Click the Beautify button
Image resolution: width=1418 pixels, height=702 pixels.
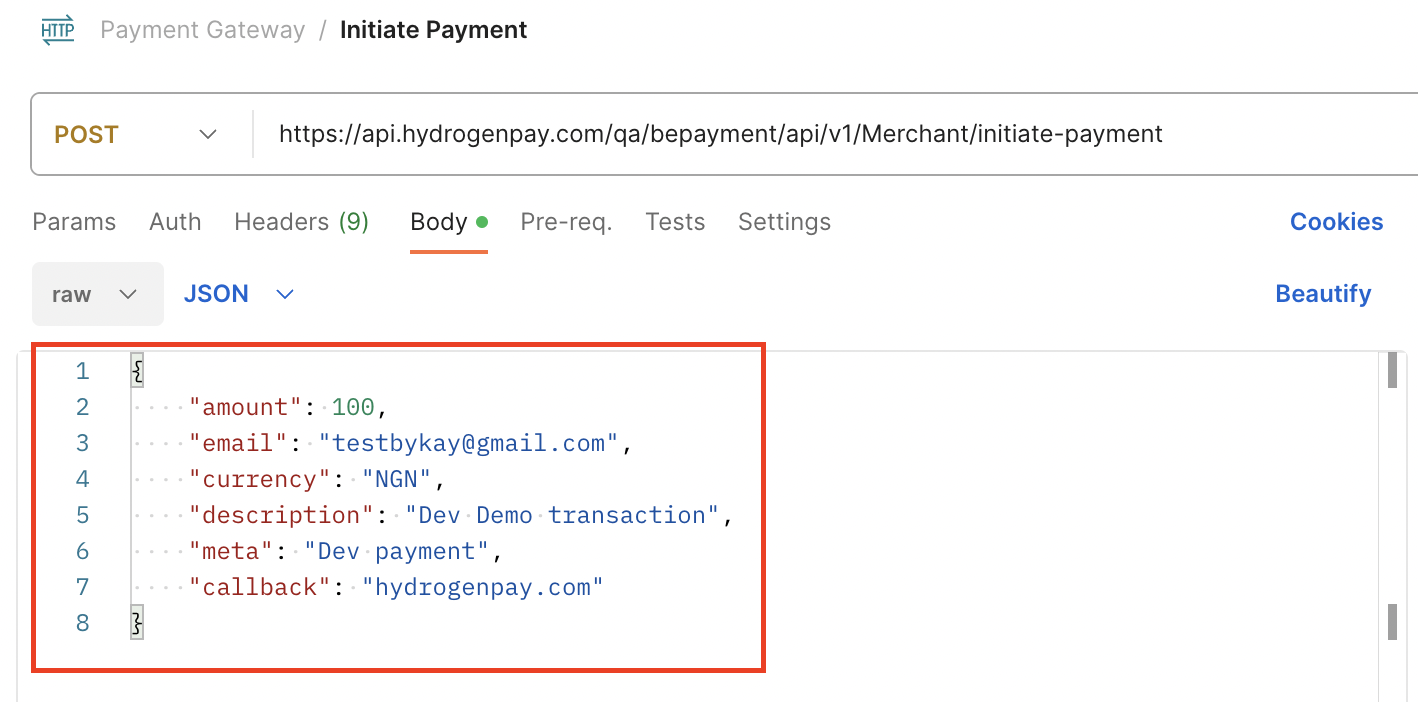coord(1323,294)
